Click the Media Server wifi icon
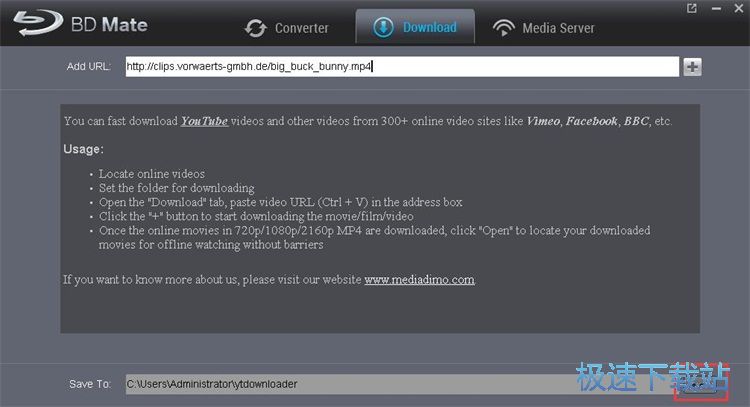750x407 pixels. [x=504, y=28]
